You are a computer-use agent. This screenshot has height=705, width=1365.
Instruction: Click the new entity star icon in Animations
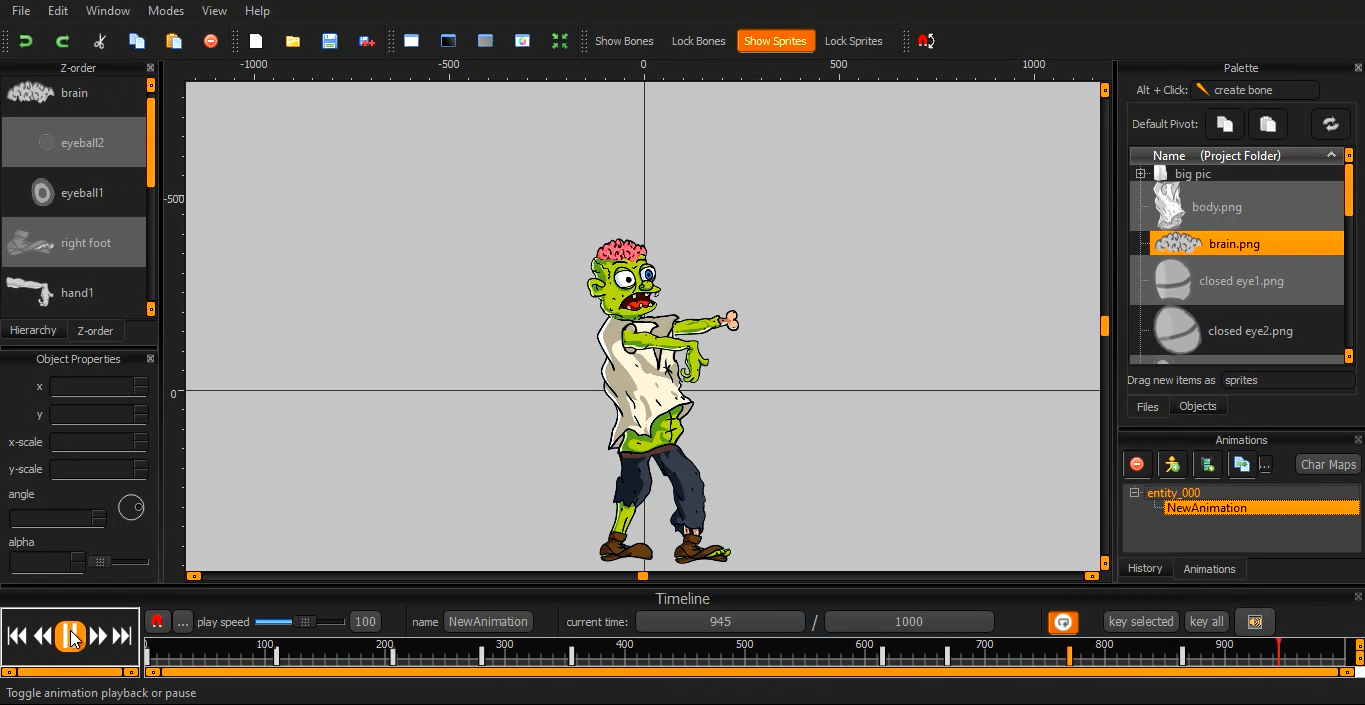pos(1172,464)
